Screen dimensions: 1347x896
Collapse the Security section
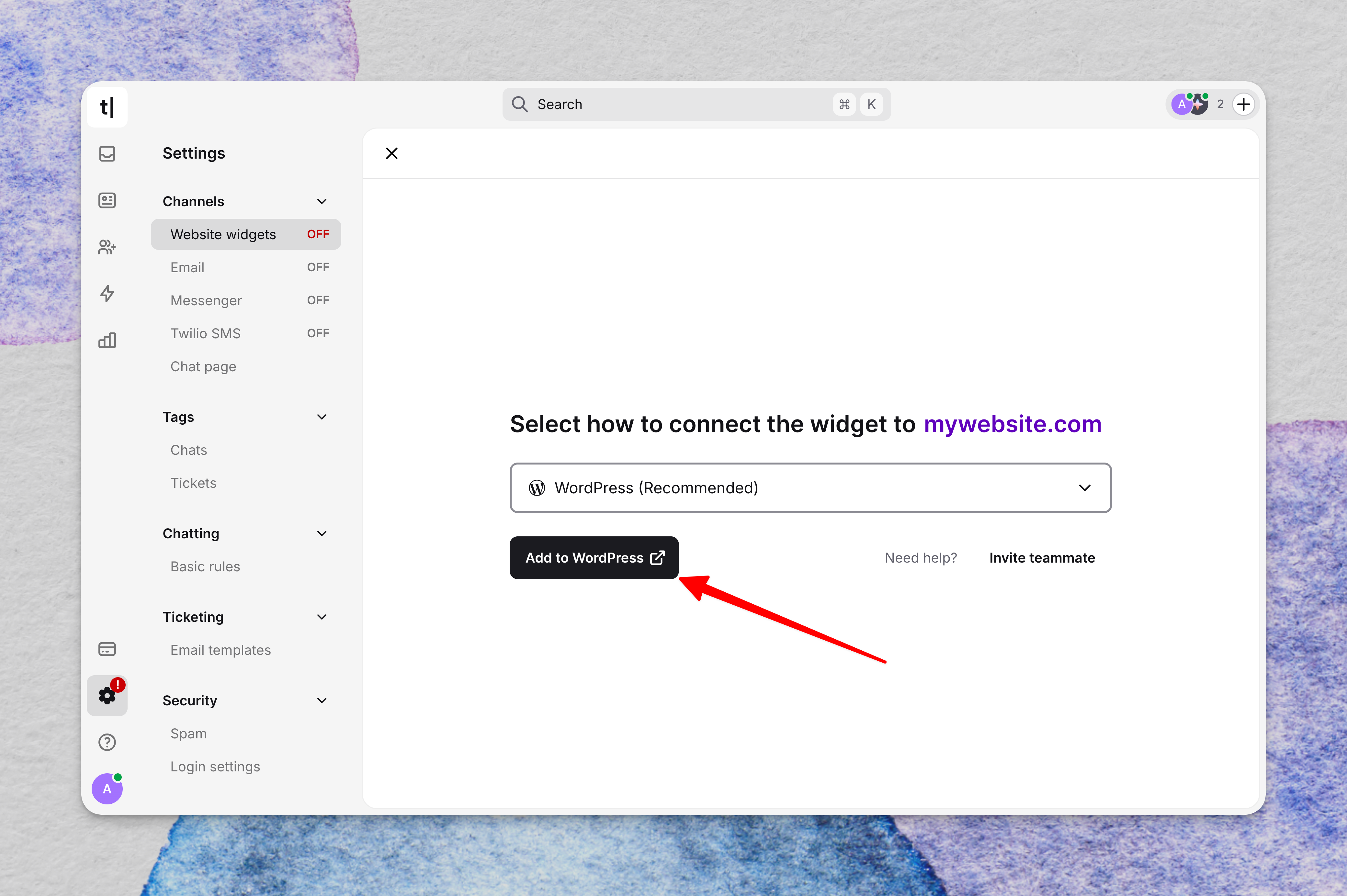[x=322, y=700]
